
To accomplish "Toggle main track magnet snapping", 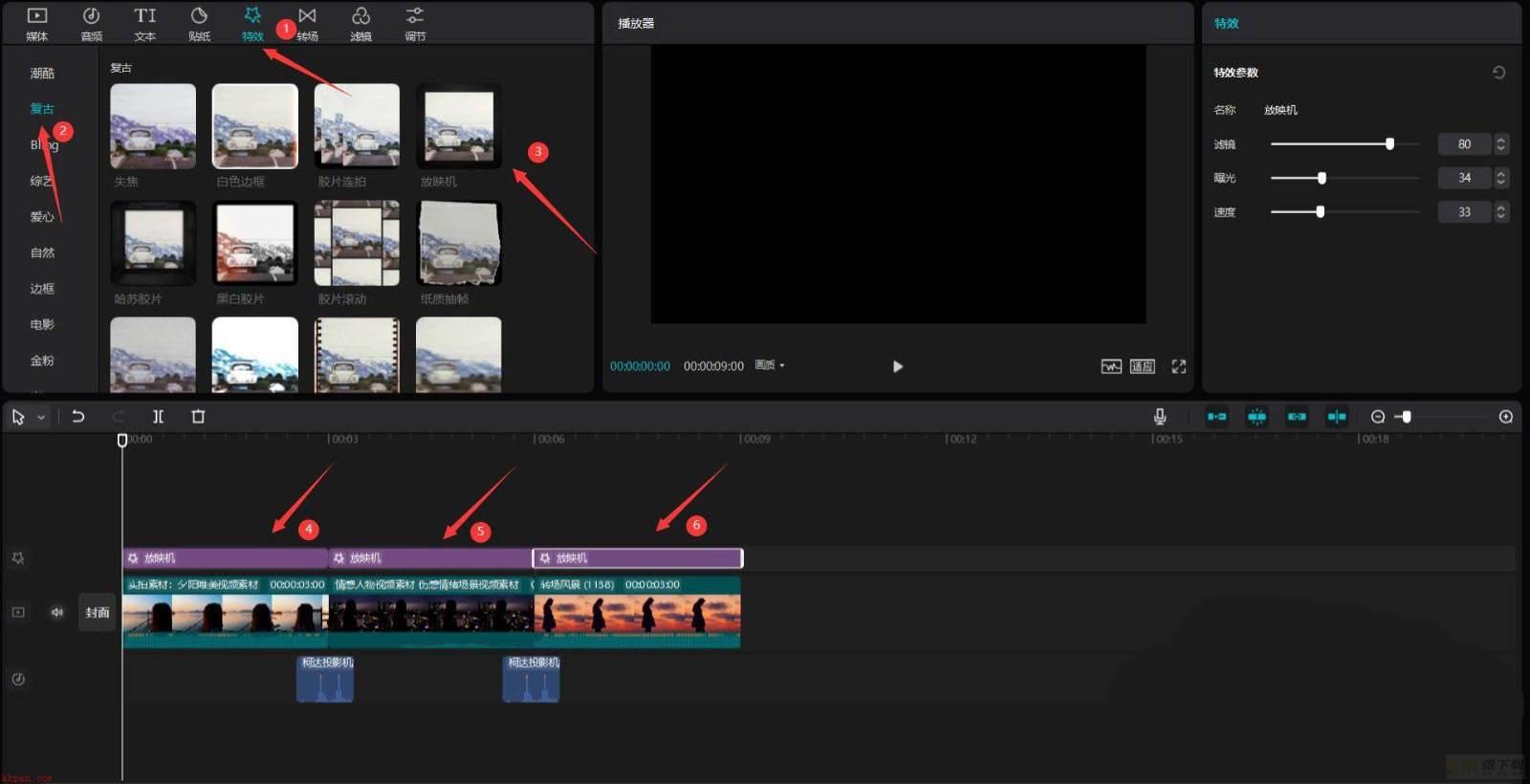I will 1216,417.
